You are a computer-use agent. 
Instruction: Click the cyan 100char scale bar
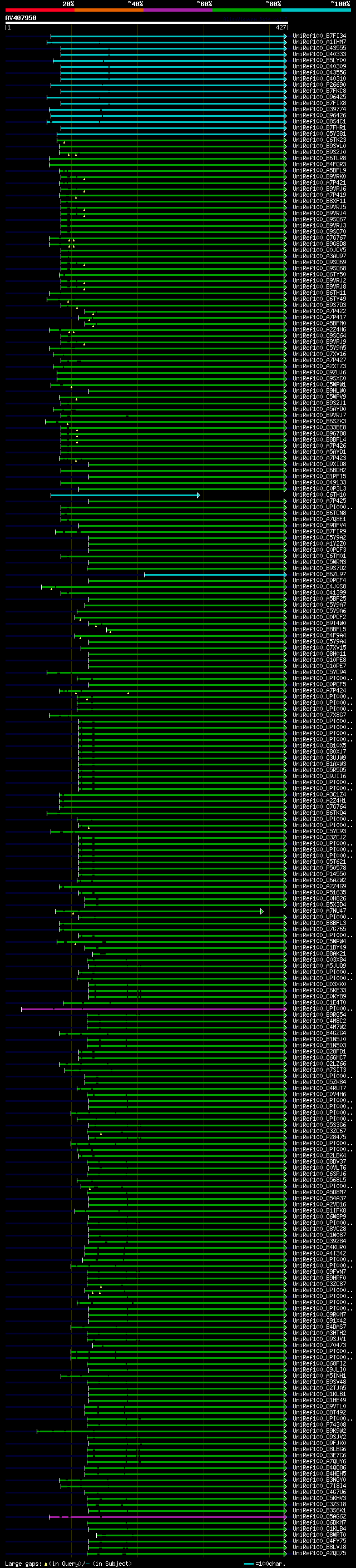coord(248,1564)
